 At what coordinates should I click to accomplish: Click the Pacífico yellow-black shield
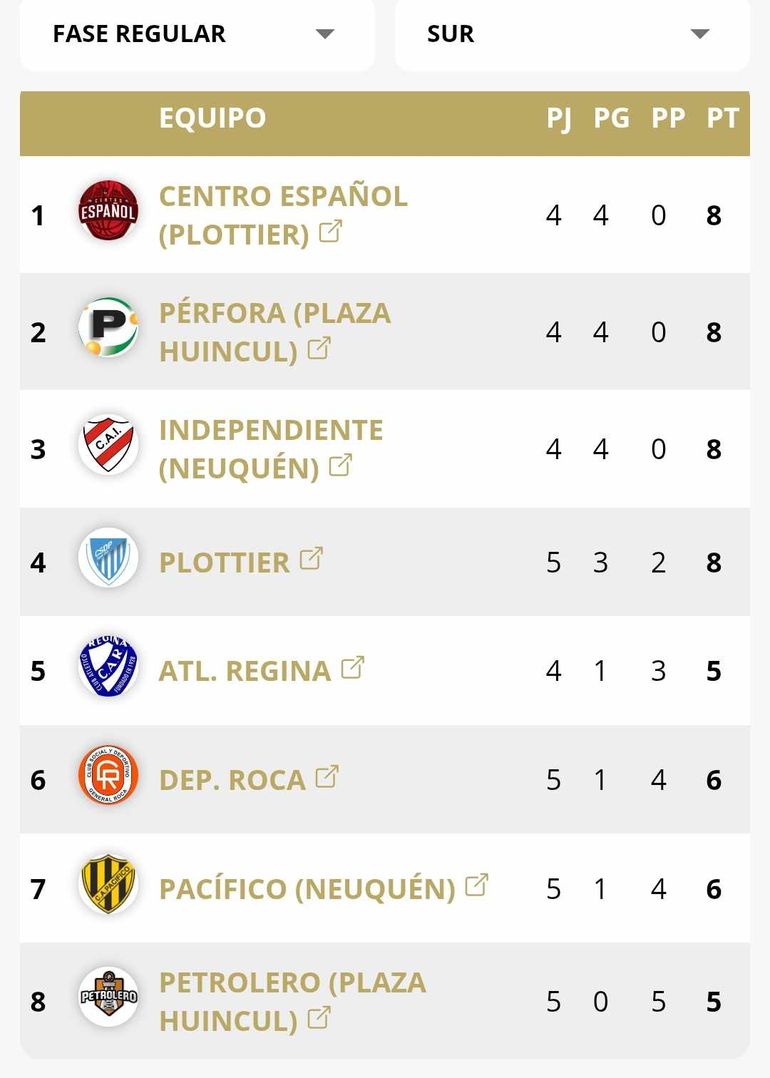108,885
